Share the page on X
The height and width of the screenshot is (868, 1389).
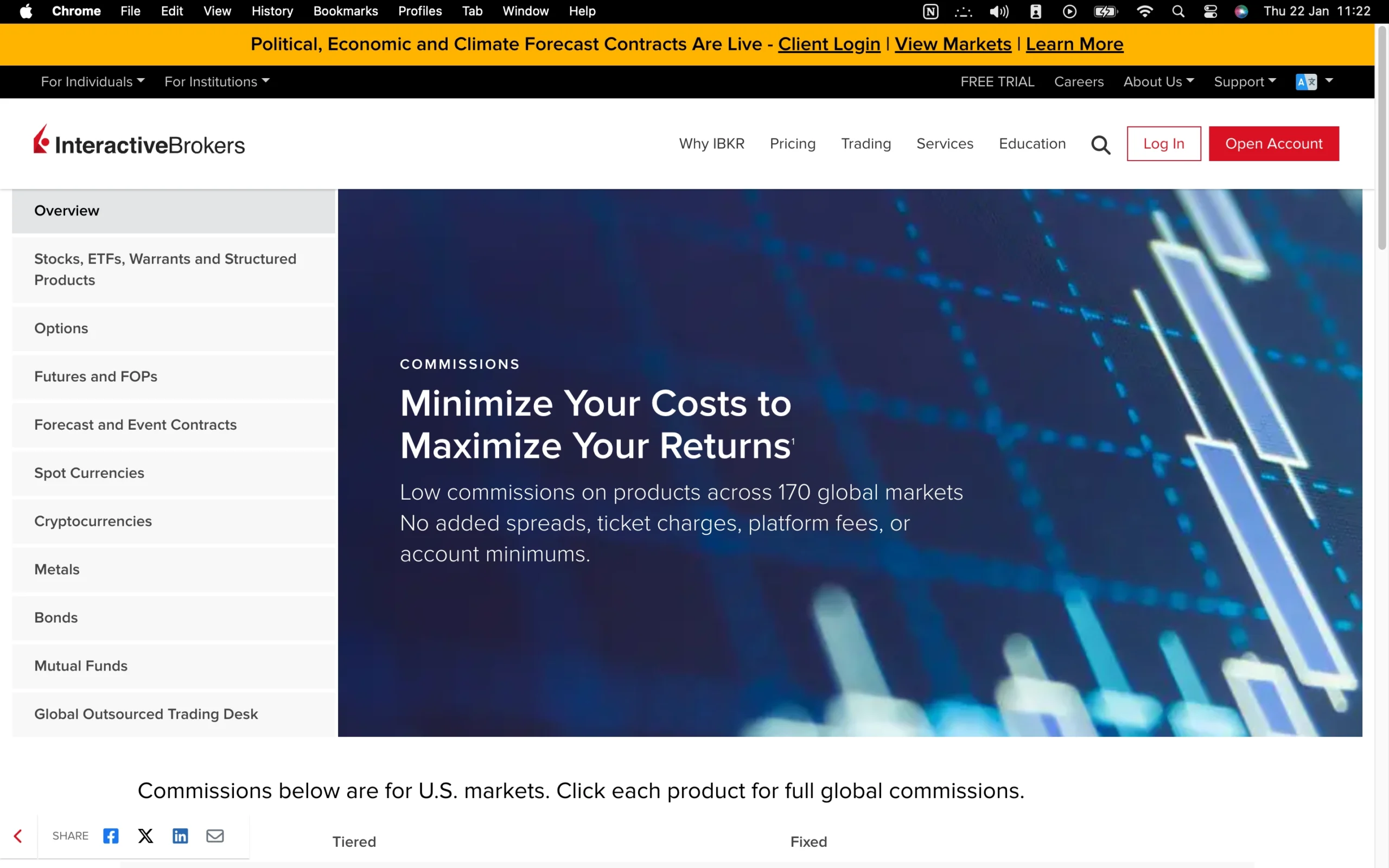pyautogui.click(x=145, y=836)
